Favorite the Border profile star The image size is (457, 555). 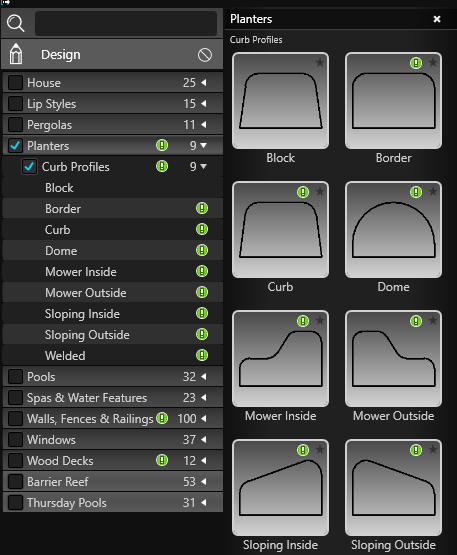pyautogui.click(x=433, y=63)
